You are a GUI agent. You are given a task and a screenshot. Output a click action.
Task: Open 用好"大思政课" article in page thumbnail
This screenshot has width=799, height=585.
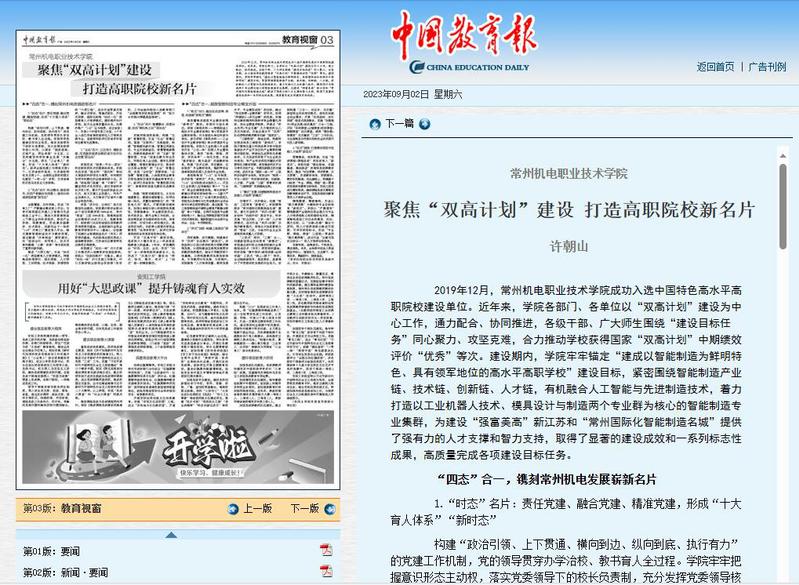[x=150, y=287]
